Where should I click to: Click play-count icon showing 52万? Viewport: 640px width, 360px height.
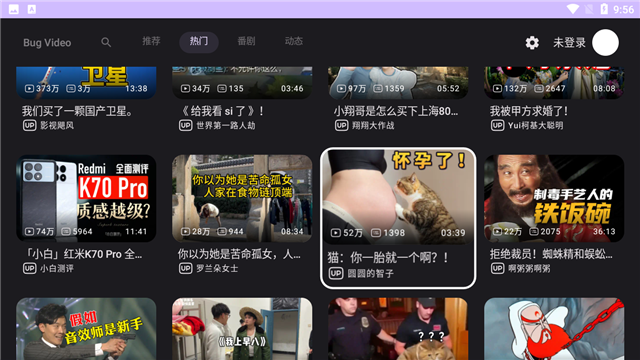[x=336, y=233]
